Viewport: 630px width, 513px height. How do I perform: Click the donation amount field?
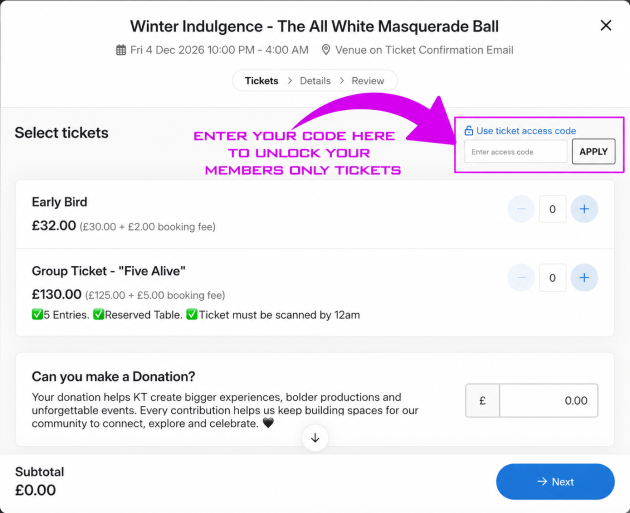click(x=548, y=401)
